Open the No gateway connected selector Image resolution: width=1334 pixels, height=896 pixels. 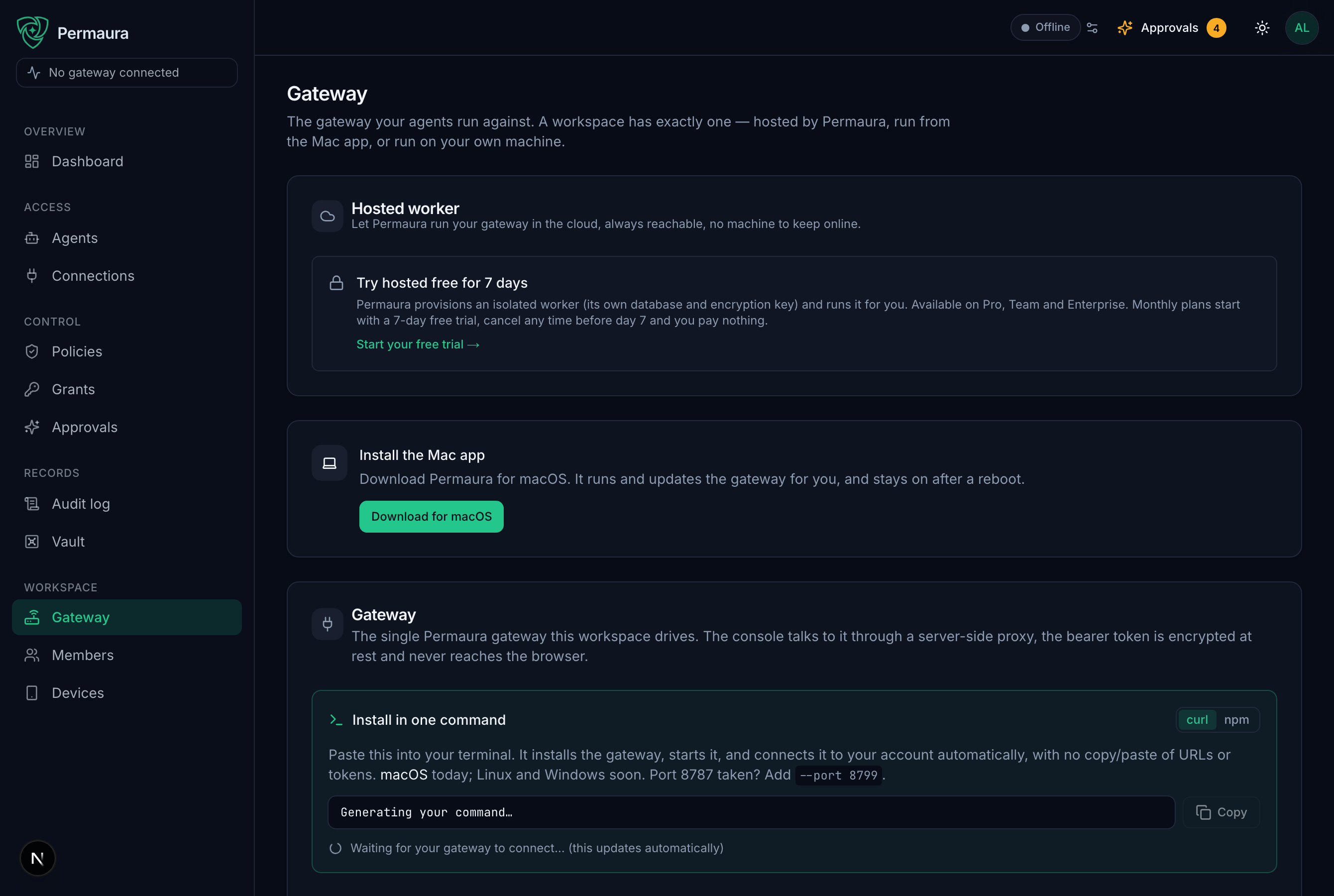coord(127,73)
